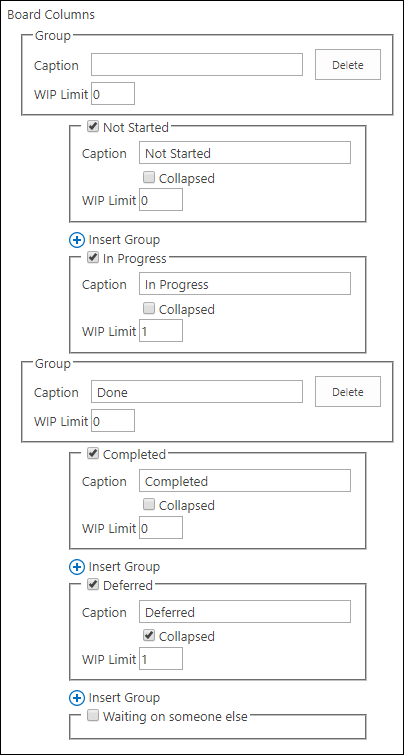Click the Insert Group plus icon above In Progress
Screen dimensions: 404x755
click(x=77, y=239)
